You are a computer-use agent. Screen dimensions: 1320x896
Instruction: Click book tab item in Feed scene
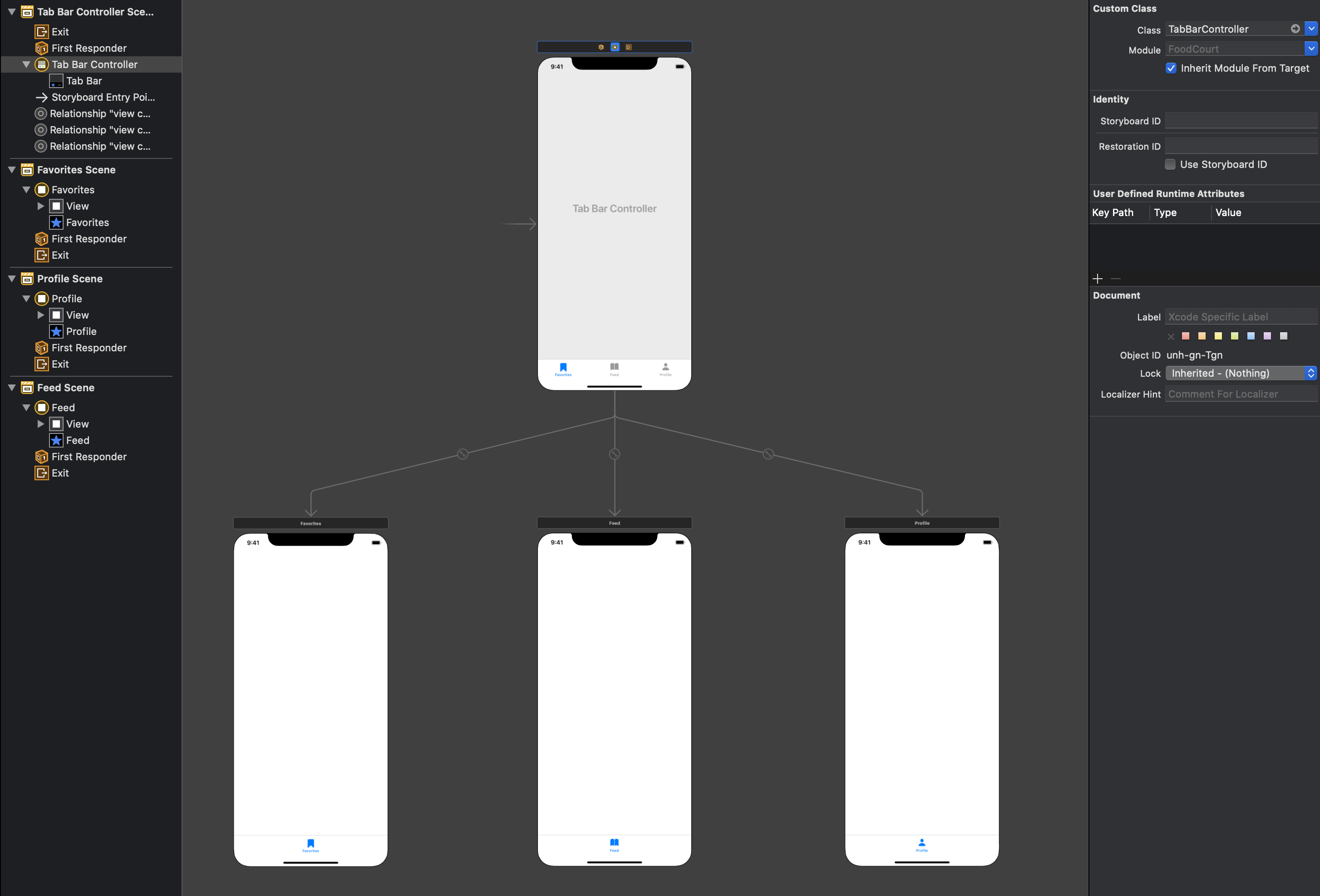(x=614, y=845)
